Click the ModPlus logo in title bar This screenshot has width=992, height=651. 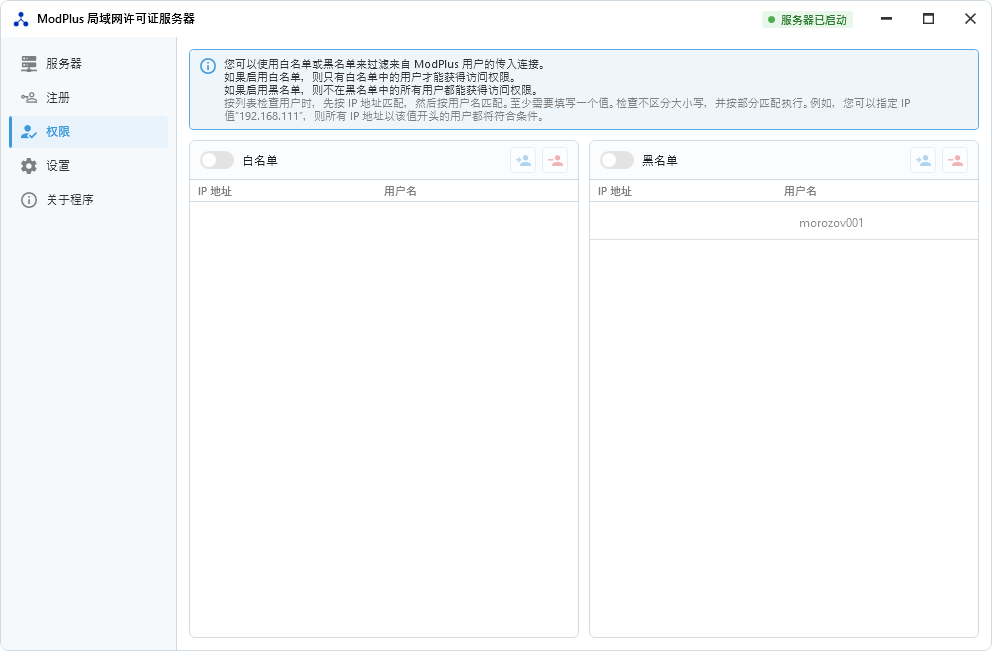tap(22, 20)
